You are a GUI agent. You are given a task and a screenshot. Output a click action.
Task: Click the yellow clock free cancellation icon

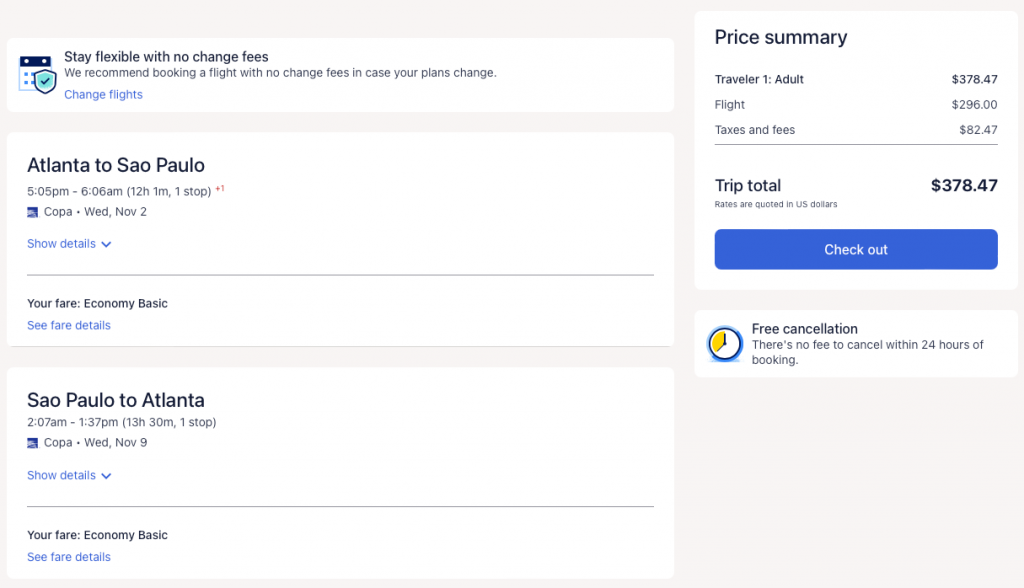pos(723,344)
